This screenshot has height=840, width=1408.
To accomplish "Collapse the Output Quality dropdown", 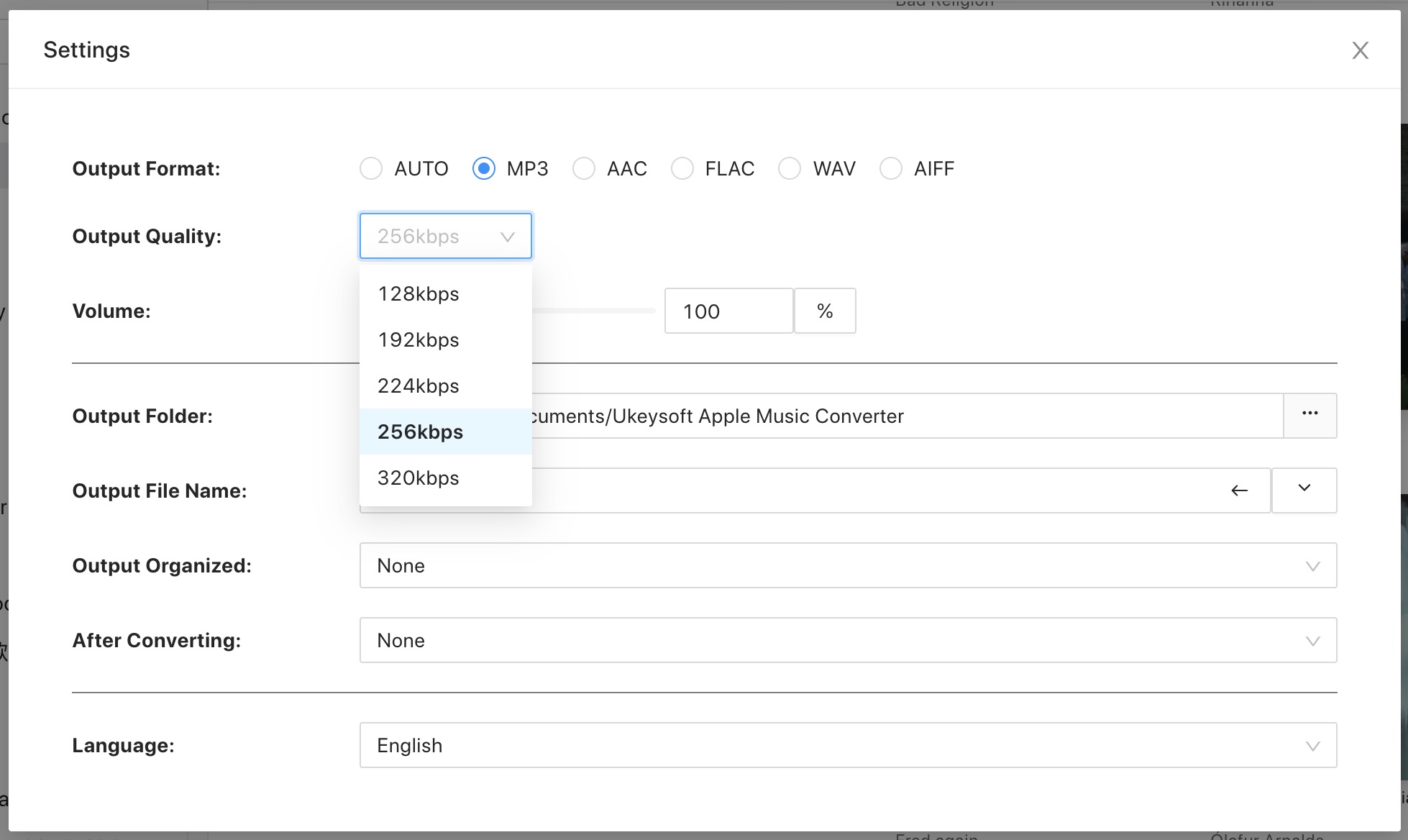I will 445,236.
